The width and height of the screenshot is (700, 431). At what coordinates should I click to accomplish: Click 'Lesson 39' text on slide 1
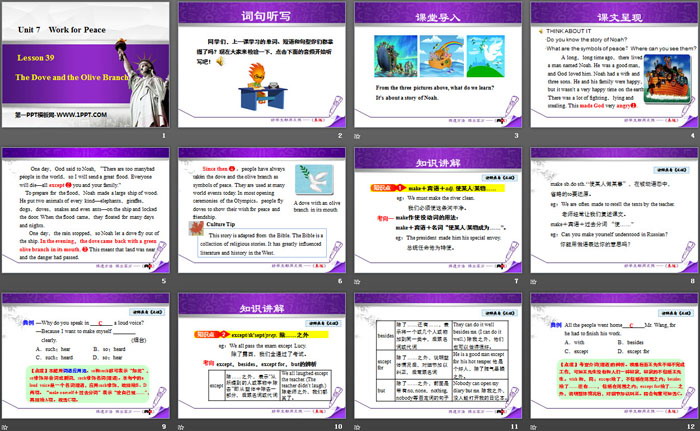pos(36,58)
